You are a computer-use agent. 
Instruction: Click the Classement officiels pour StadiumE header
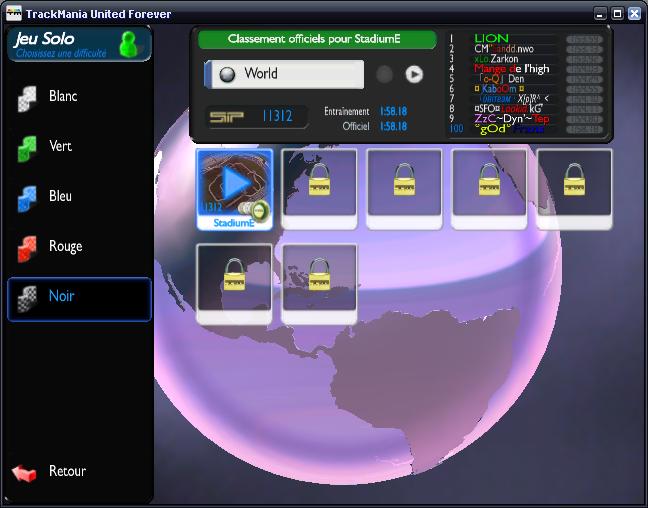click(x=317, y=39)
